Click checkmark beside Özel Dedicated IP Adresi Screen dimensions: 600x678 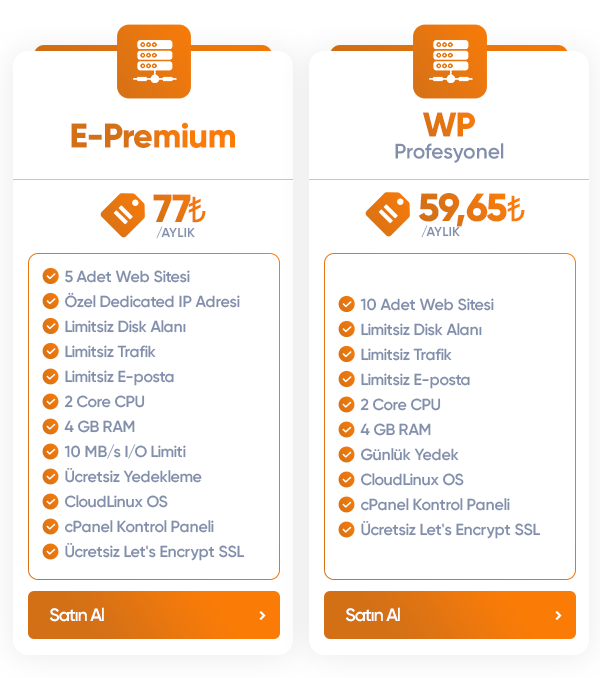(x=51, y=301)
